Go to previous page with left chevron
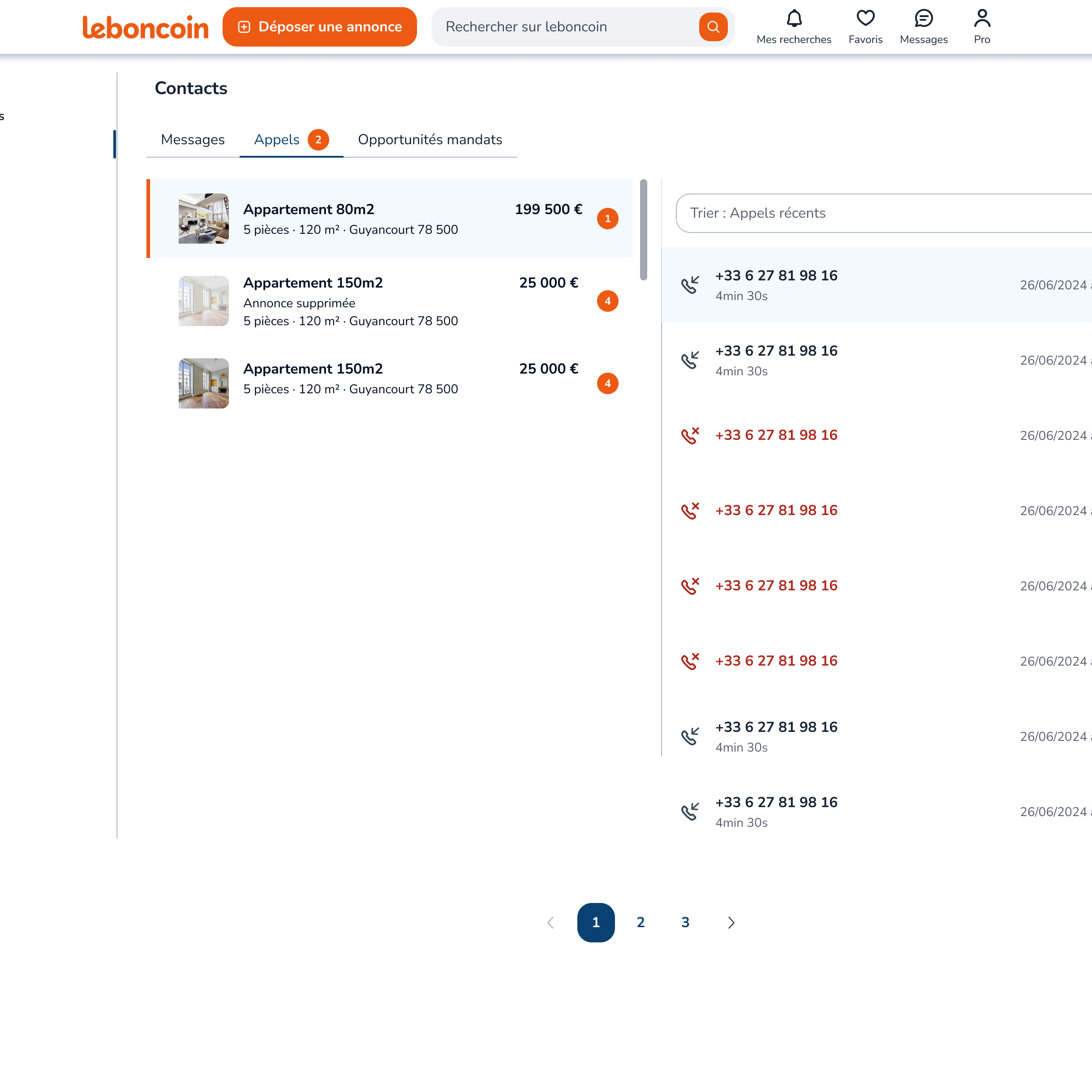This screenshot has height=1092, width=1092. [x=550, y=922]
